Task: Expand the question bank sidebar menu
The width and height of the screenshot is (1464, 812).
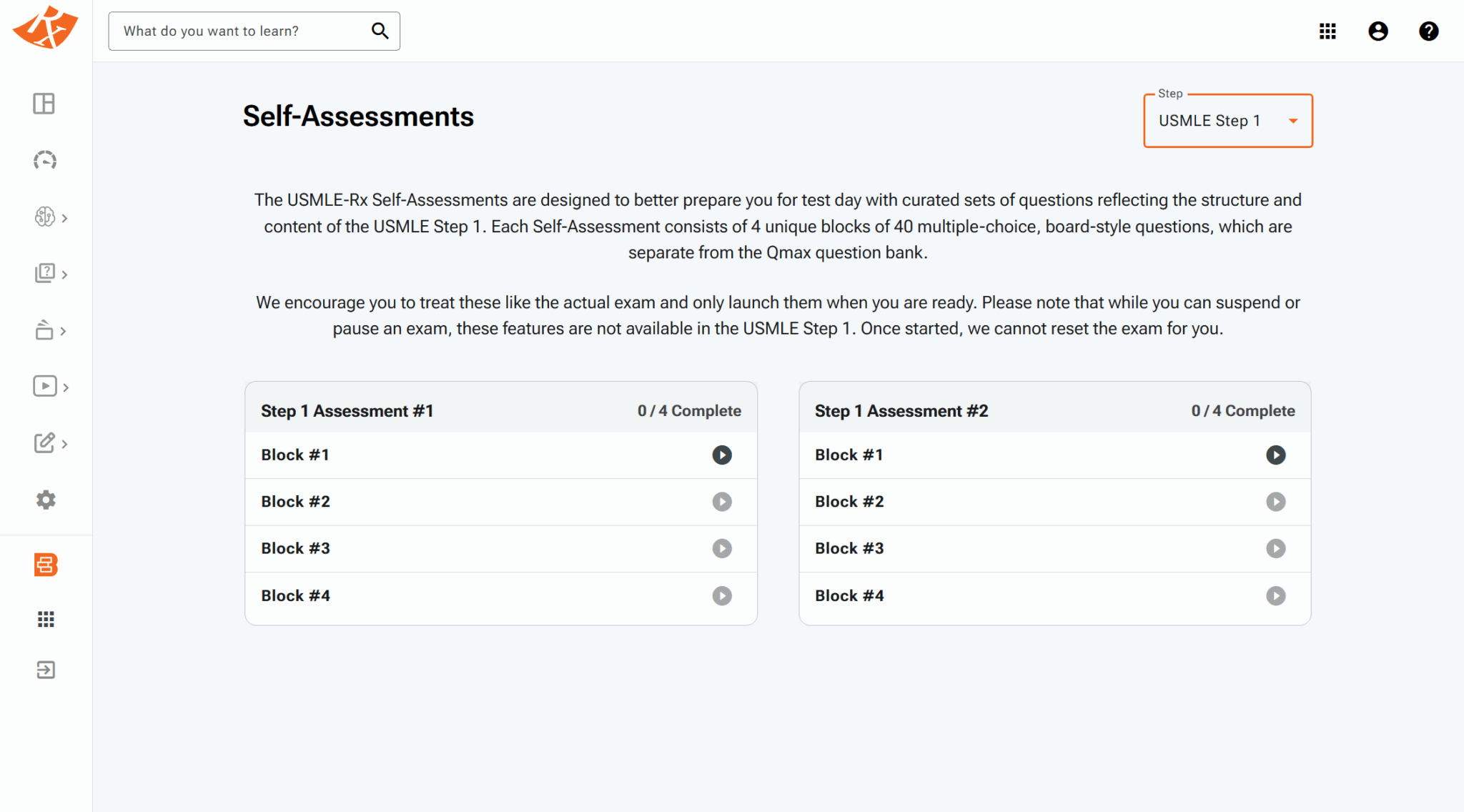Action: coord(51,274)
